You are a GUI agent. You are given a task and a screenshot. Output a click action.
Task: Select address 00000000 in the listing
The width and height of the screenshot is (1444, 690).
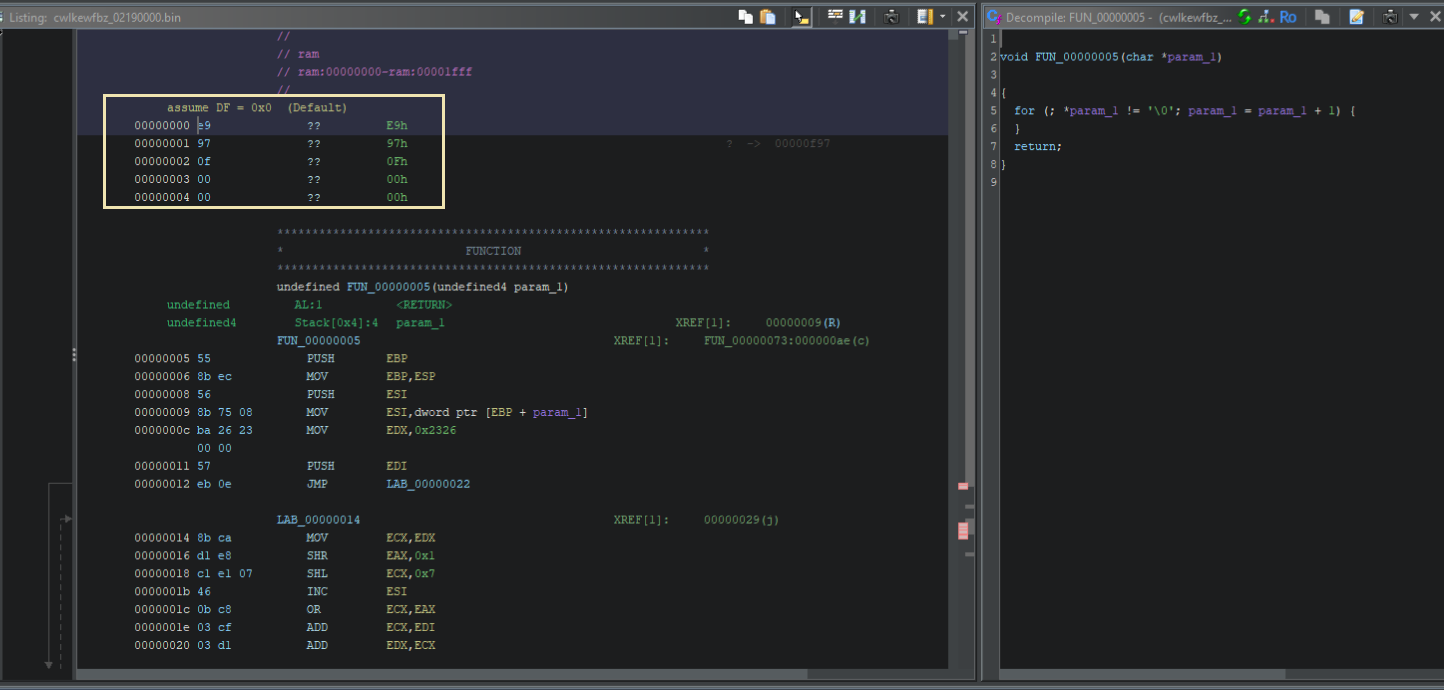coord(162,126)
